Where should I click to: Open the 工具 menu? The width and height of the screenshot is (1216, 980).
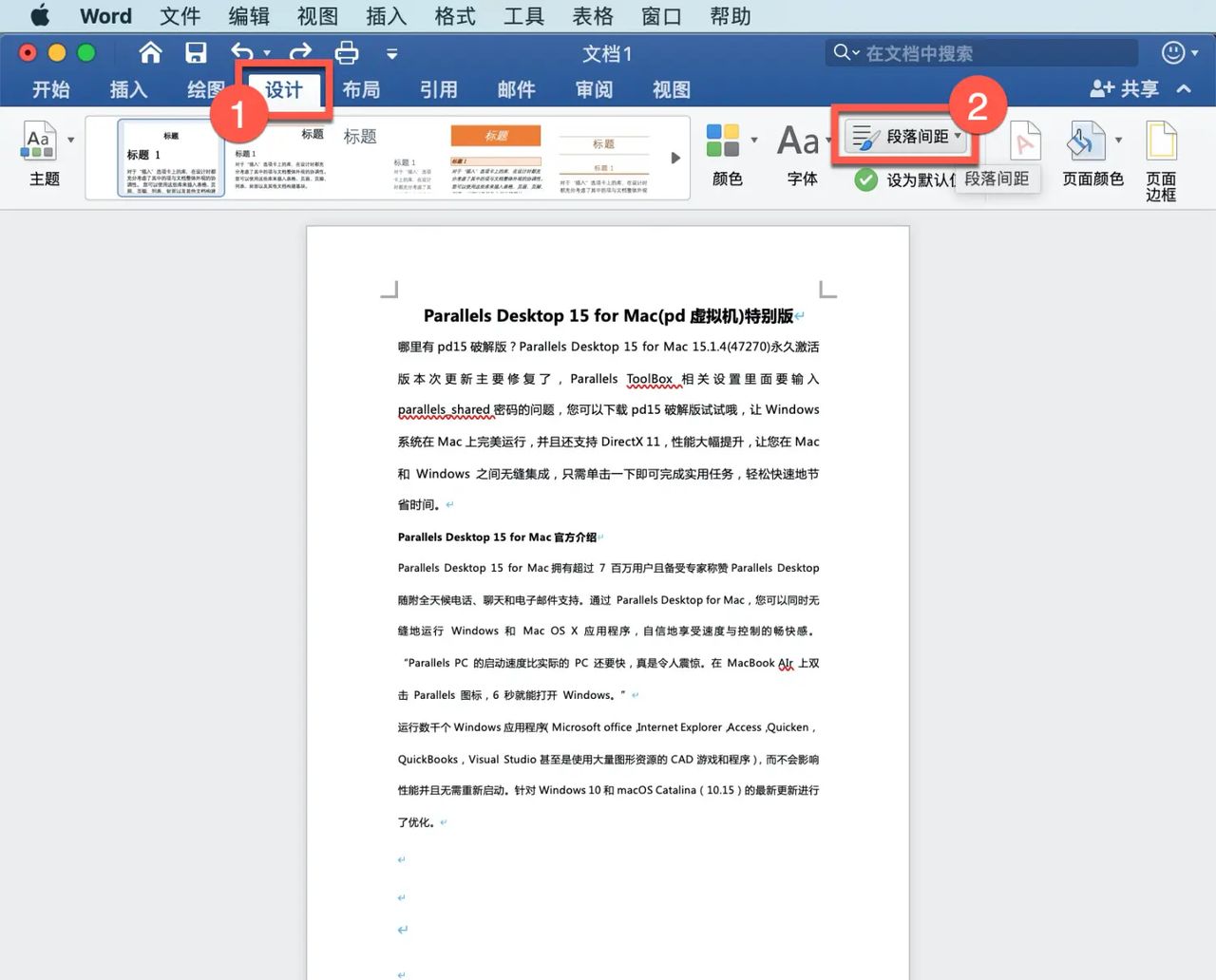523,16
